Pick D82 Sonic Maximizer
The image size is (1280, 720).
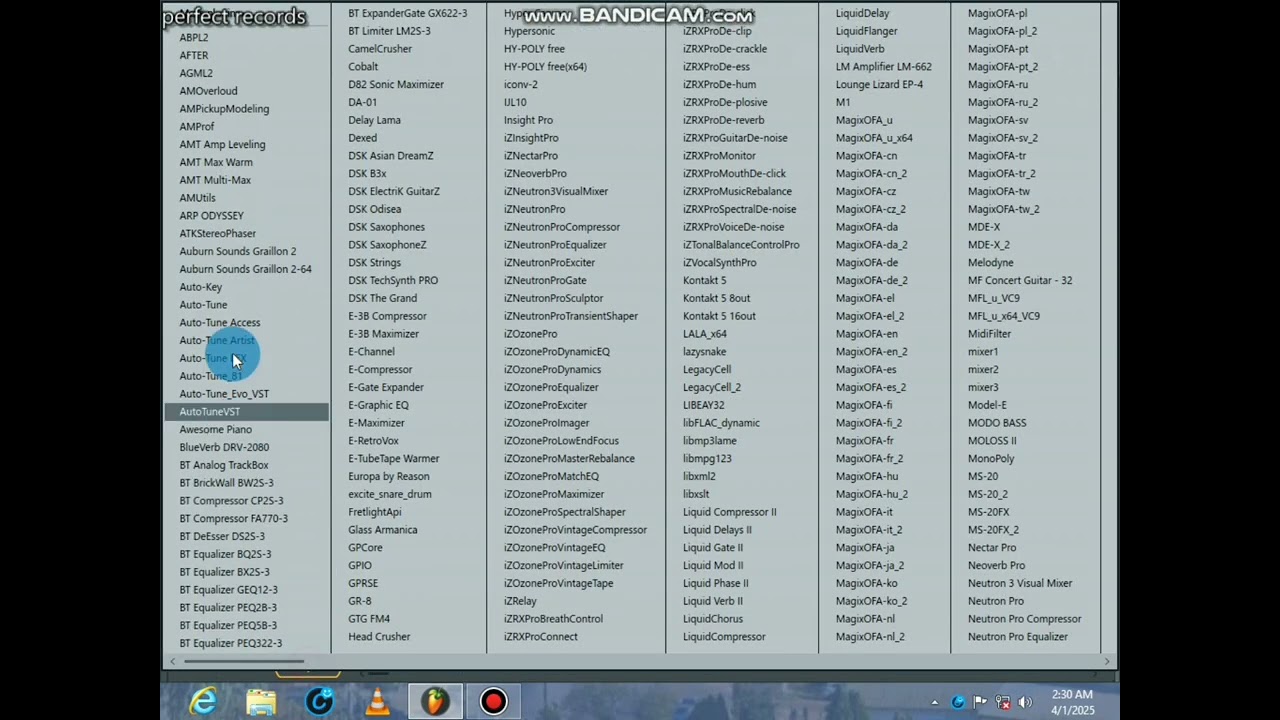point(396,85)
